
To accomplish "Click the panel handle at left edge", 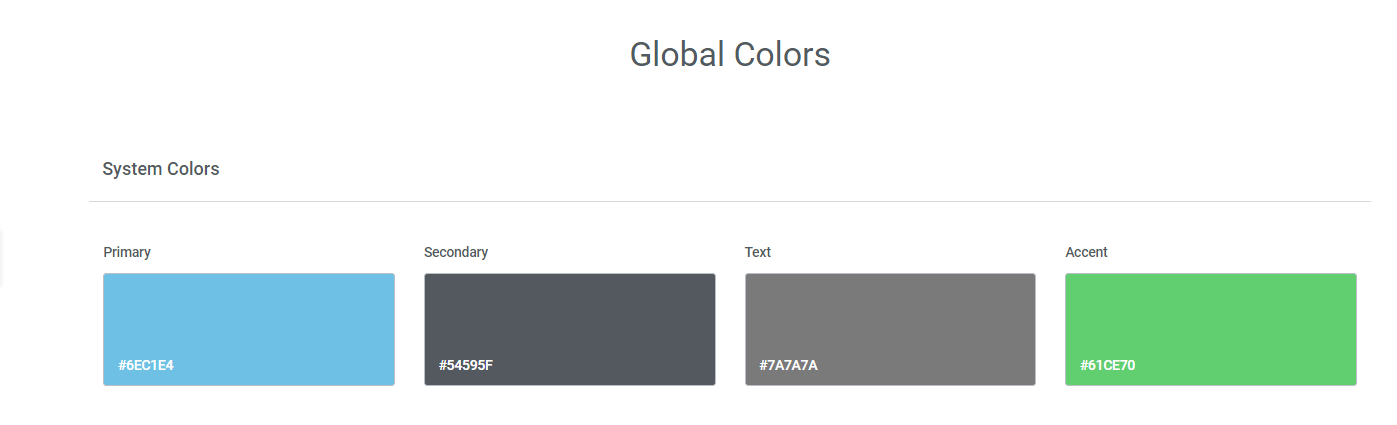I will [2, 257].
